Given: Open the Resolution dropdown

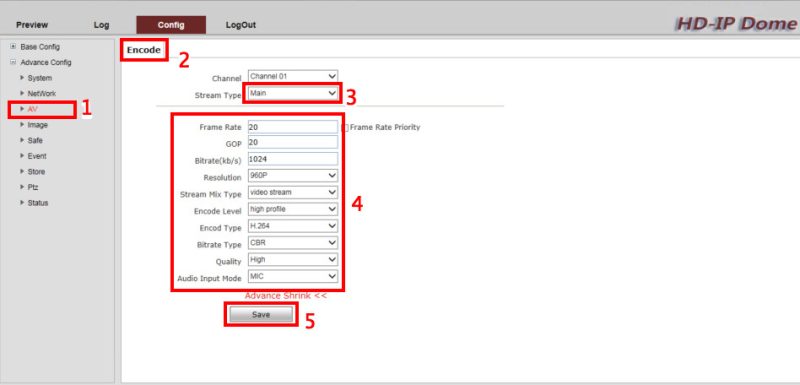Looking at the screenshot, I should (293, 176).
